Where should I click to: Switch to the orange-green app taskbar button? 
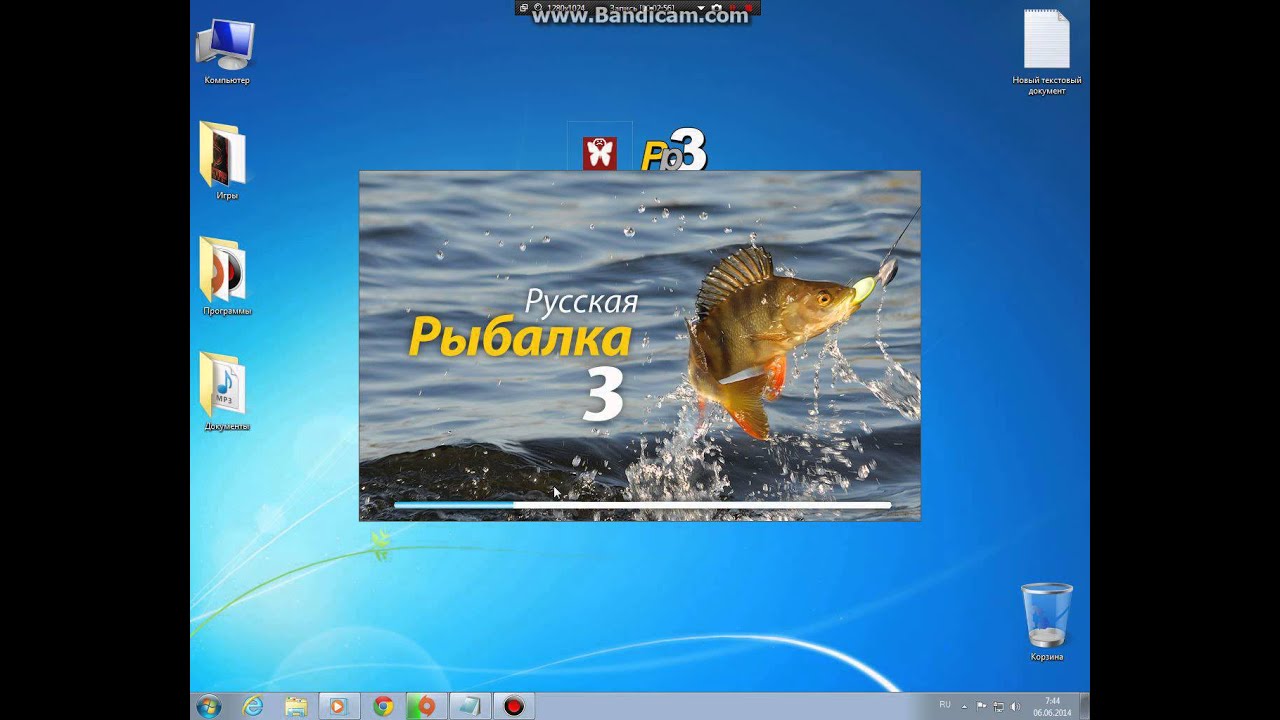tap(427, 706)
